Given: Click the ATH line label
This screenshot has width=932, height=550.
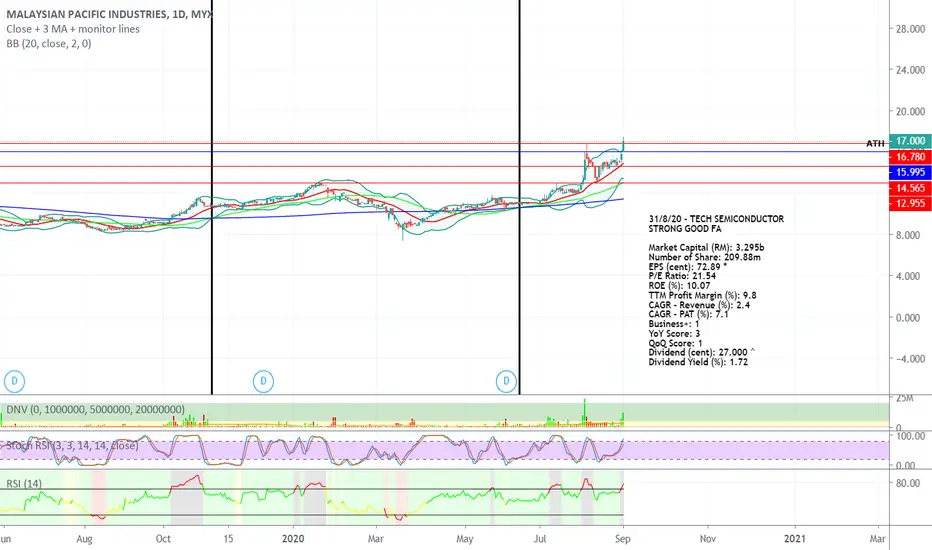Looking at the screenshot, I should click(x=875, y=143).
